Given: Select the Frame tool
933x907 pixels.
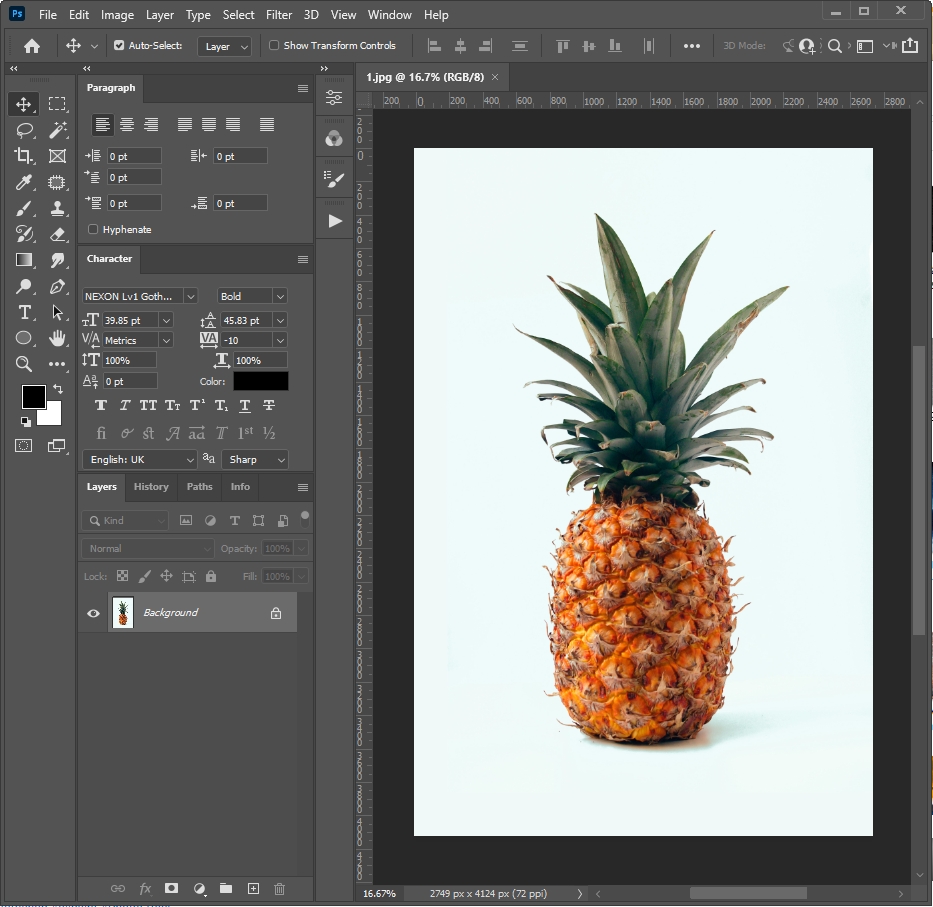Looking at the screenshot, I should [57, 156].
